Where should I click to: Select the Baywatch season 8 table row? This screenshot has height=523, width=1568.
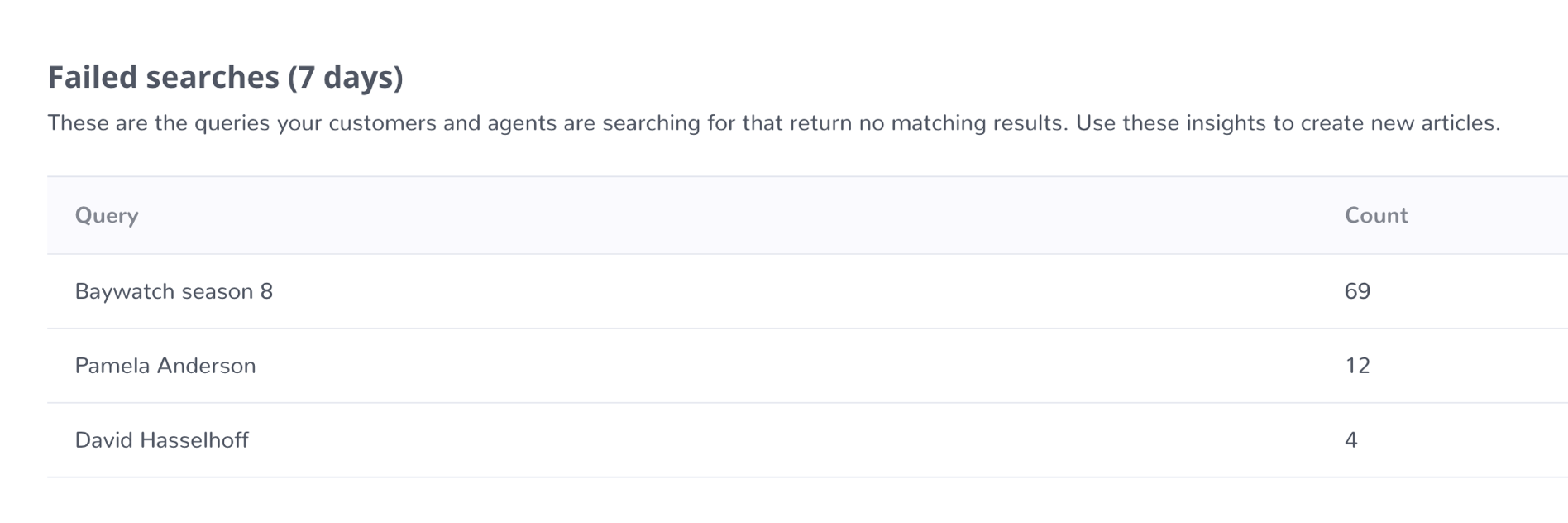pos(807,291)
